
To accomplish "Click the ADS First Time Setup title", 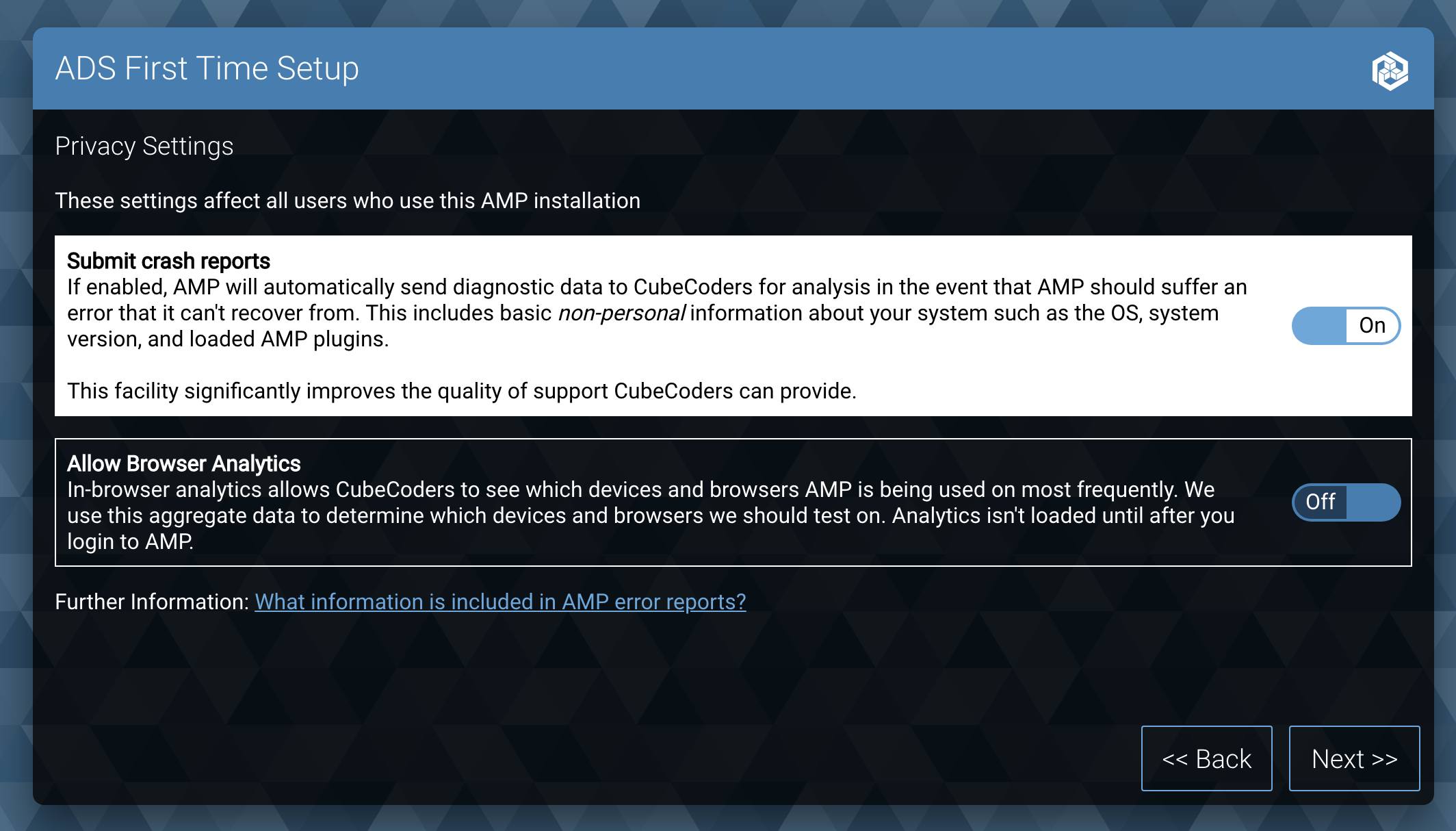I will click(207, 68).
